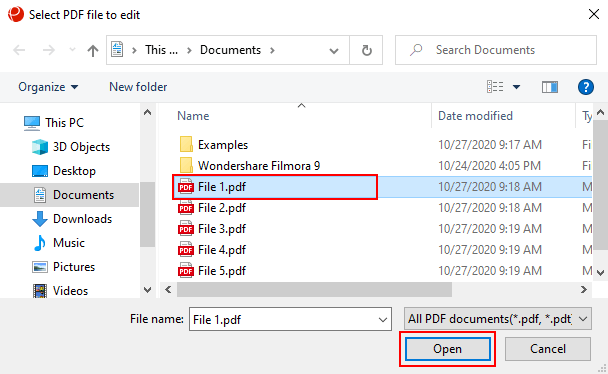Click the Open button

point(447,349)
